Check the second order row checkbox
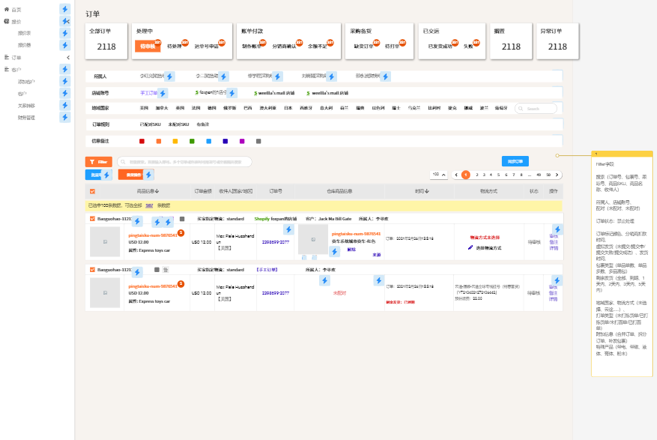Viewport: 657px width, 440px height. point(91,270)
